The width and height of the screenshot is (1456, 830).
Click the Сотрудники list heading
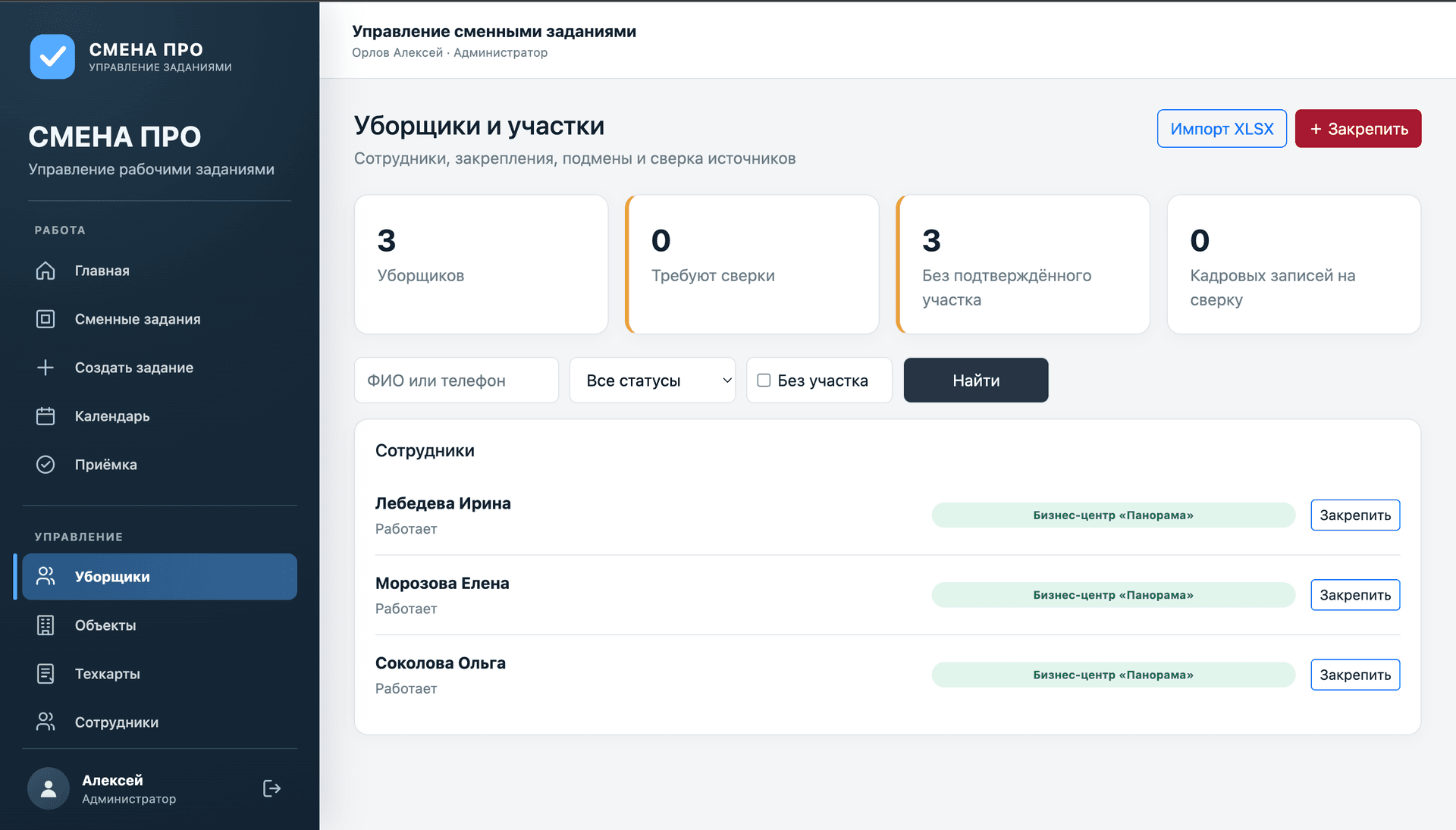(x=425, y=451)
